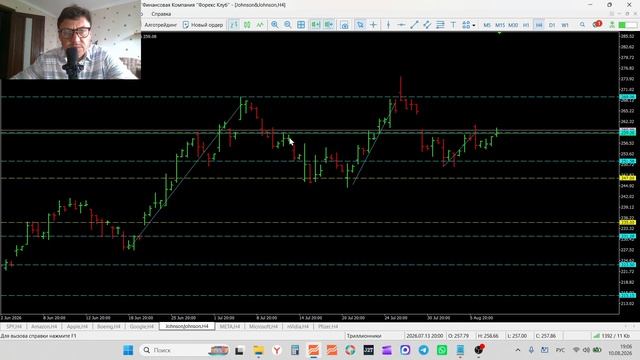
Task: Switch chart to bar chart mode
Action: point(234,25)
